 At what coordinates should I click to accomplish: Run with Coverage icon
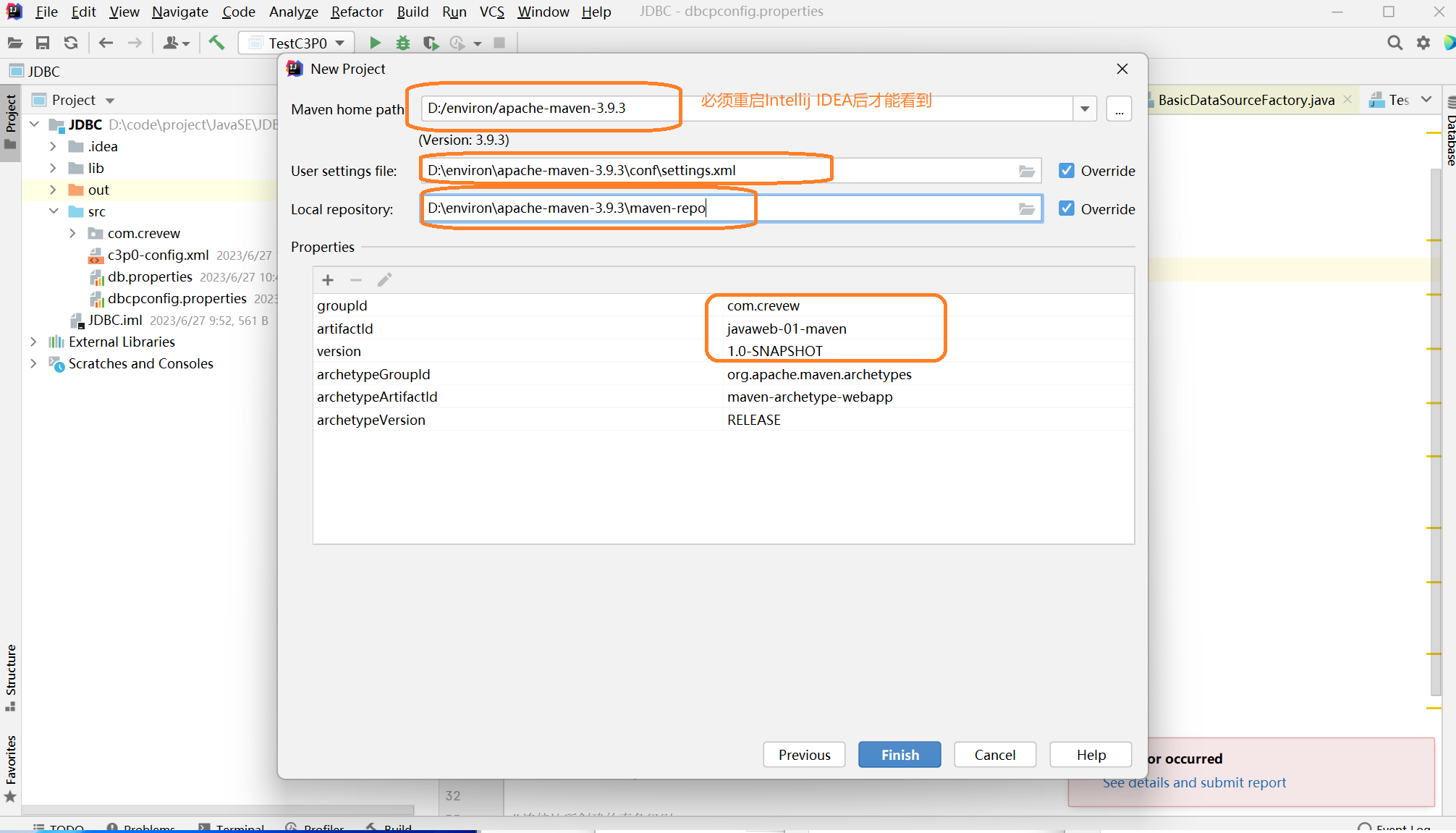(x=431, y=43)
